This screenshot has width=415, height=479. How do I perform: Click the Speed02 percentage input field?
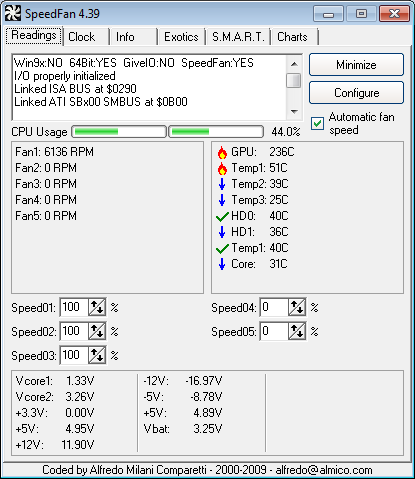click(x=74, y=331)
